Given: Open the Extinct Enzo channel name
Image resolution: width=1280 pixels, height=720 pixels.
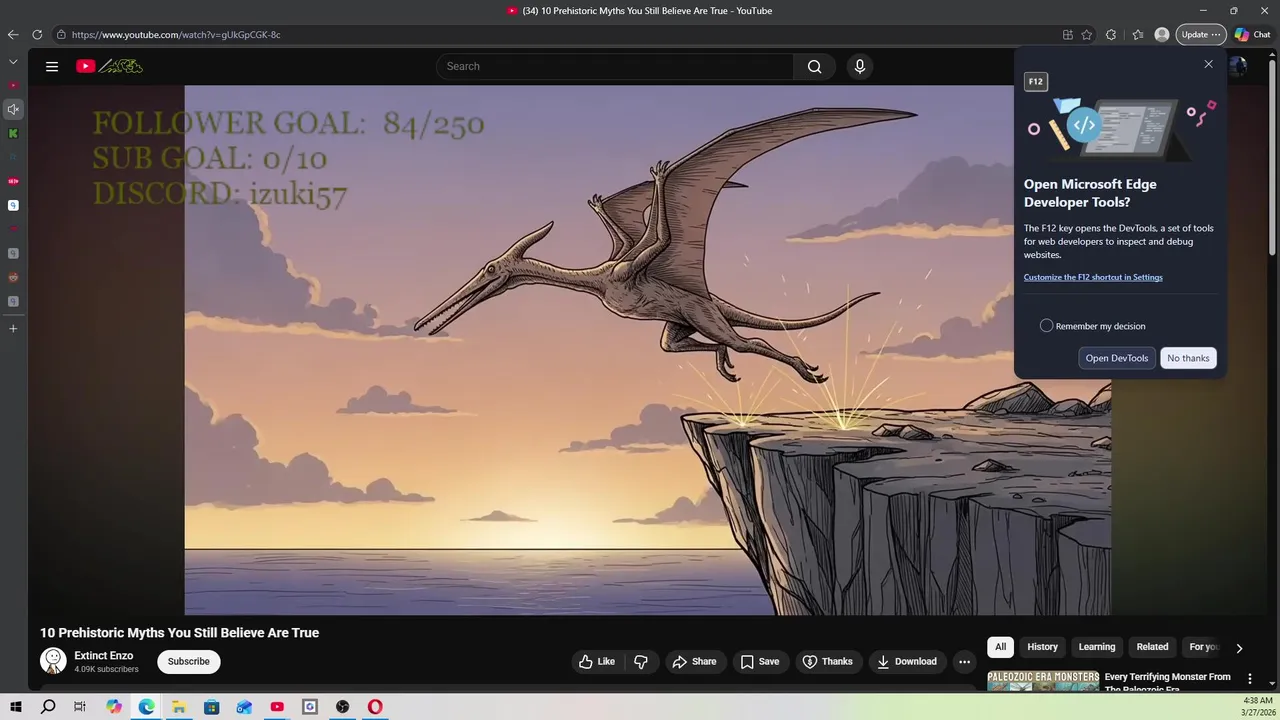Looking at the screenshot, I should (103, 656).
